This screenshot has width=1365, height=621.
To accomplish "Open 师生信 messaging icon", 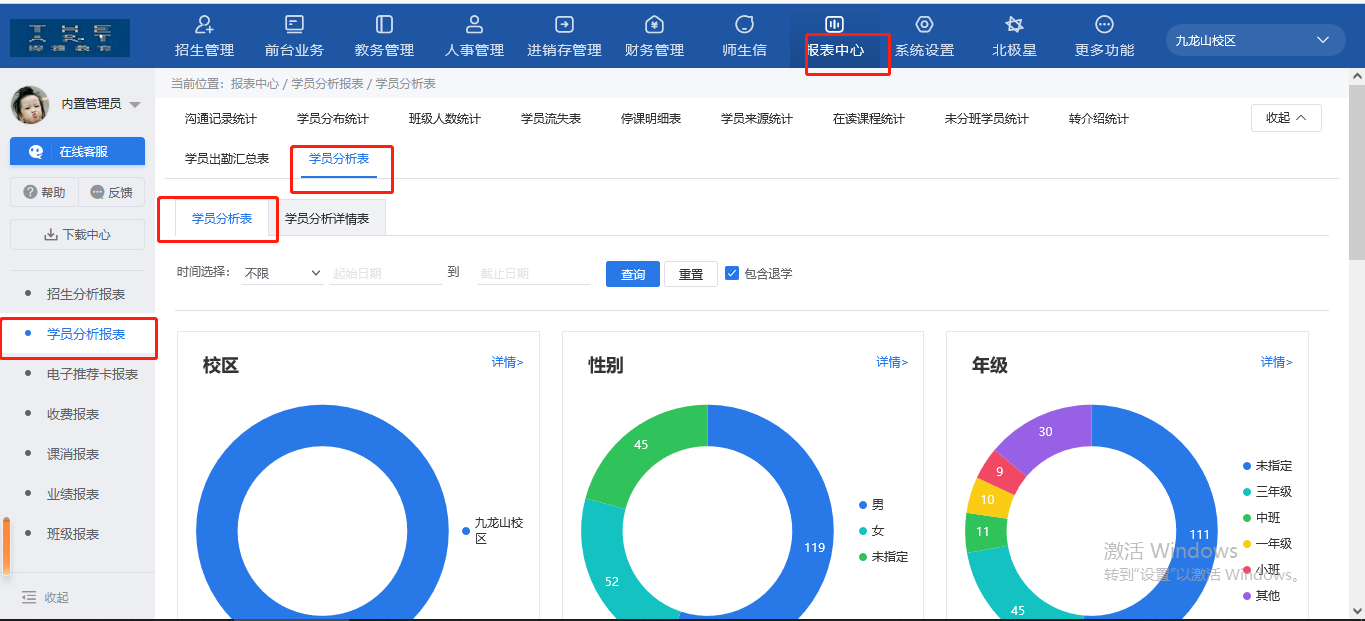I will 744,24.
